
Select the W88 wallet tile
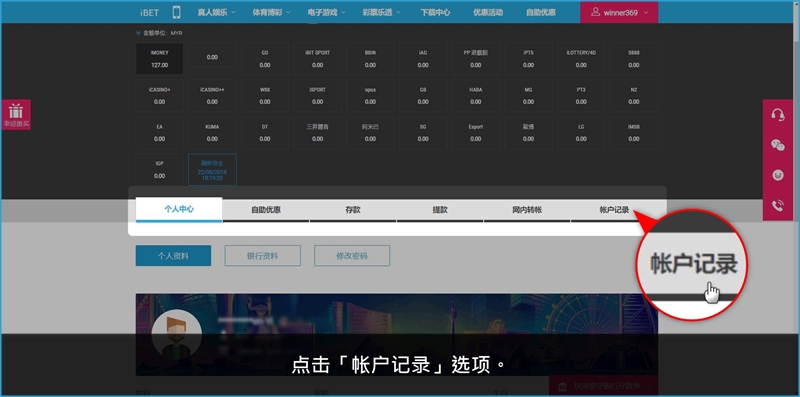pos(265,95)
